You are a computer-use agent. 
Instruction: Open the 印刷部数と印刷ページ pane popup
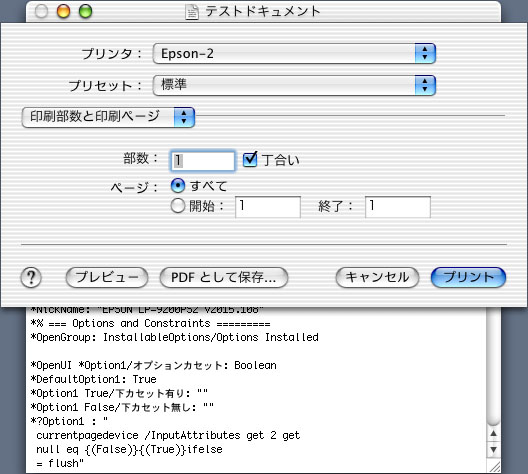108,117
